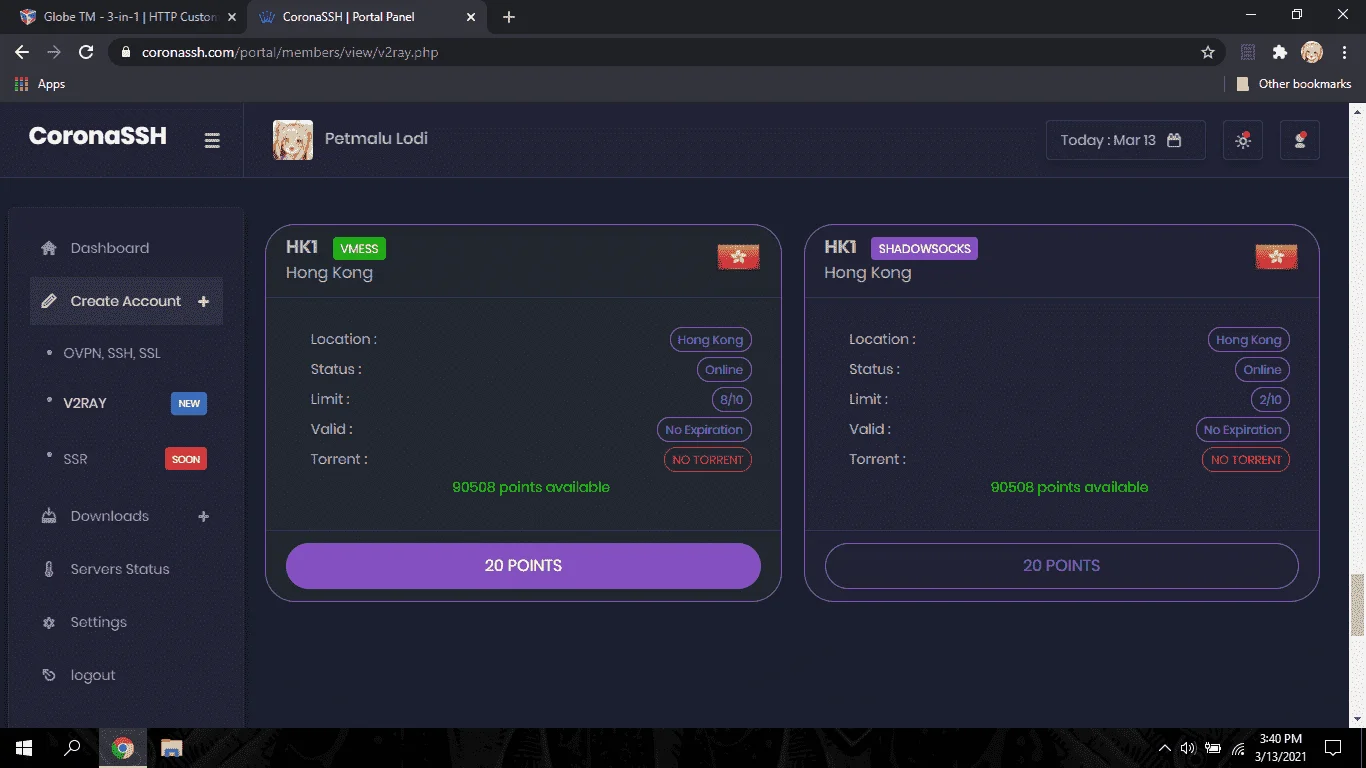Expand the Downloads plus expander
The width and height of the screenshot is (1366, 768).
(204, 516)
